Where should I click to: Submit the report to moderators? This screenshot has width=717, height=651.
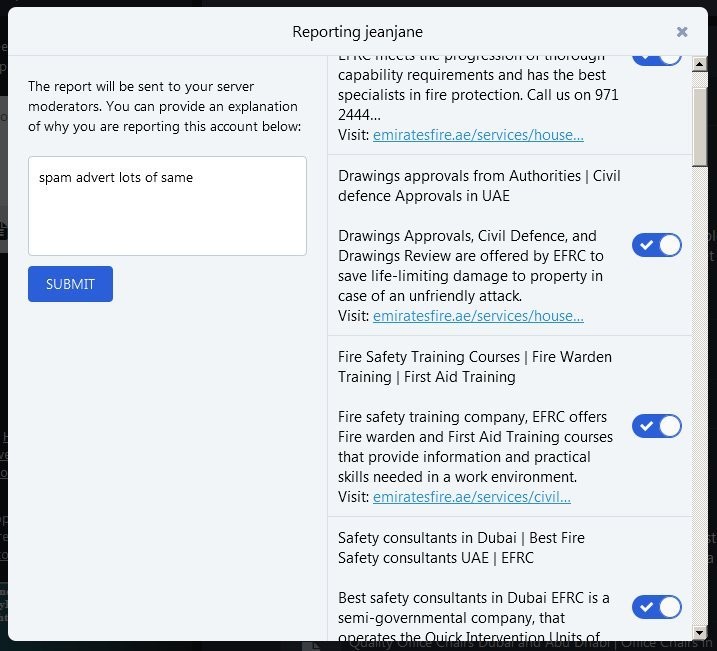pos(70,284)
